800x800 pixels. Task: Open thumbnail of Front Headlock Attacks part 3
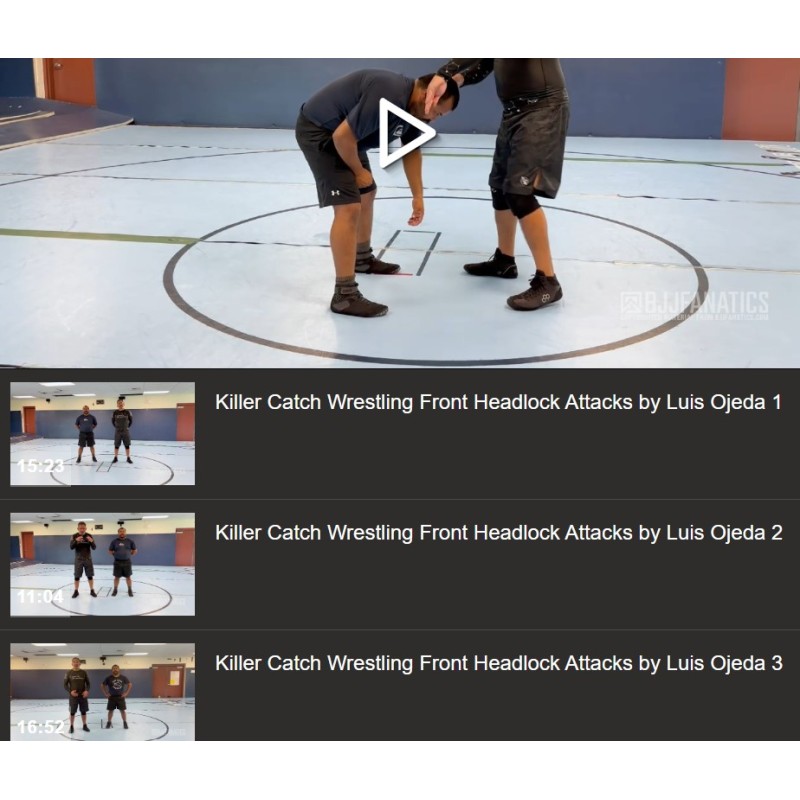103,692
